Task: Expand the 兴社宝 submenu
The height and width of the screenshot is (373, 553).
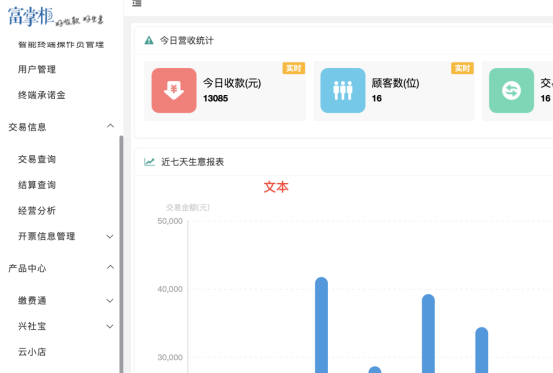Action: 110,326
